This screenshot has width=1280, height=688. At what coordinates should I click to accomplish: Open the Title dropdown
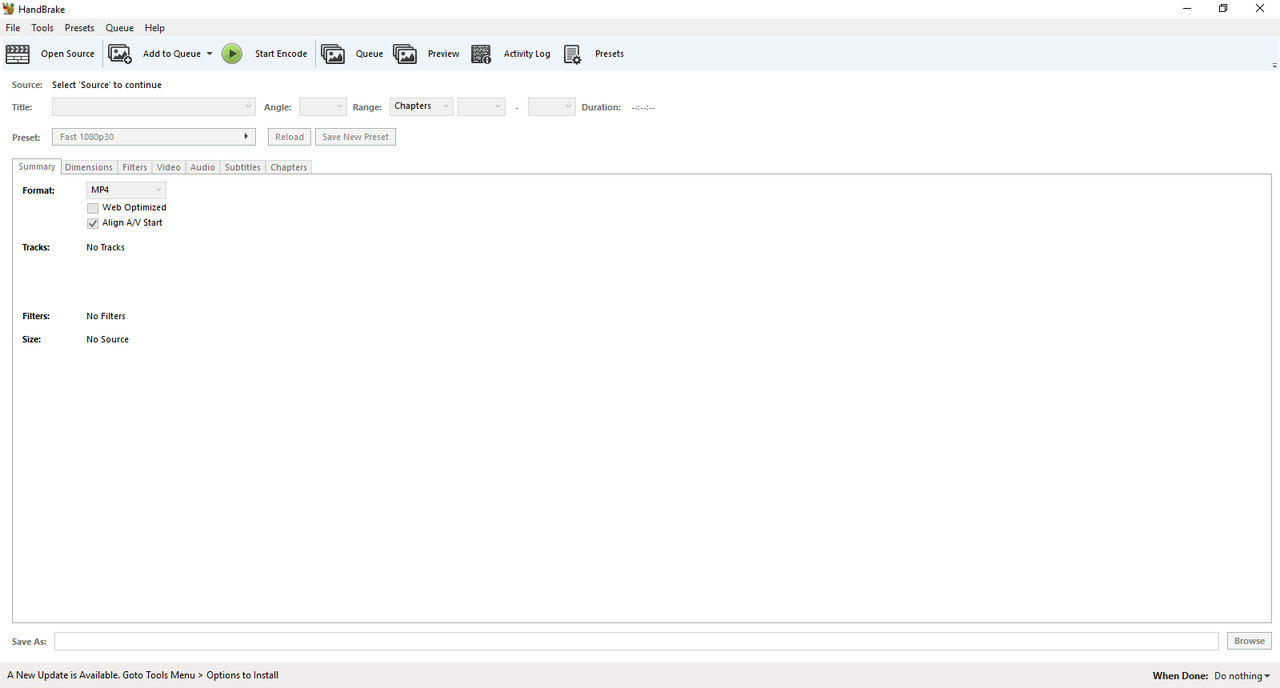(x=154, y=106)
